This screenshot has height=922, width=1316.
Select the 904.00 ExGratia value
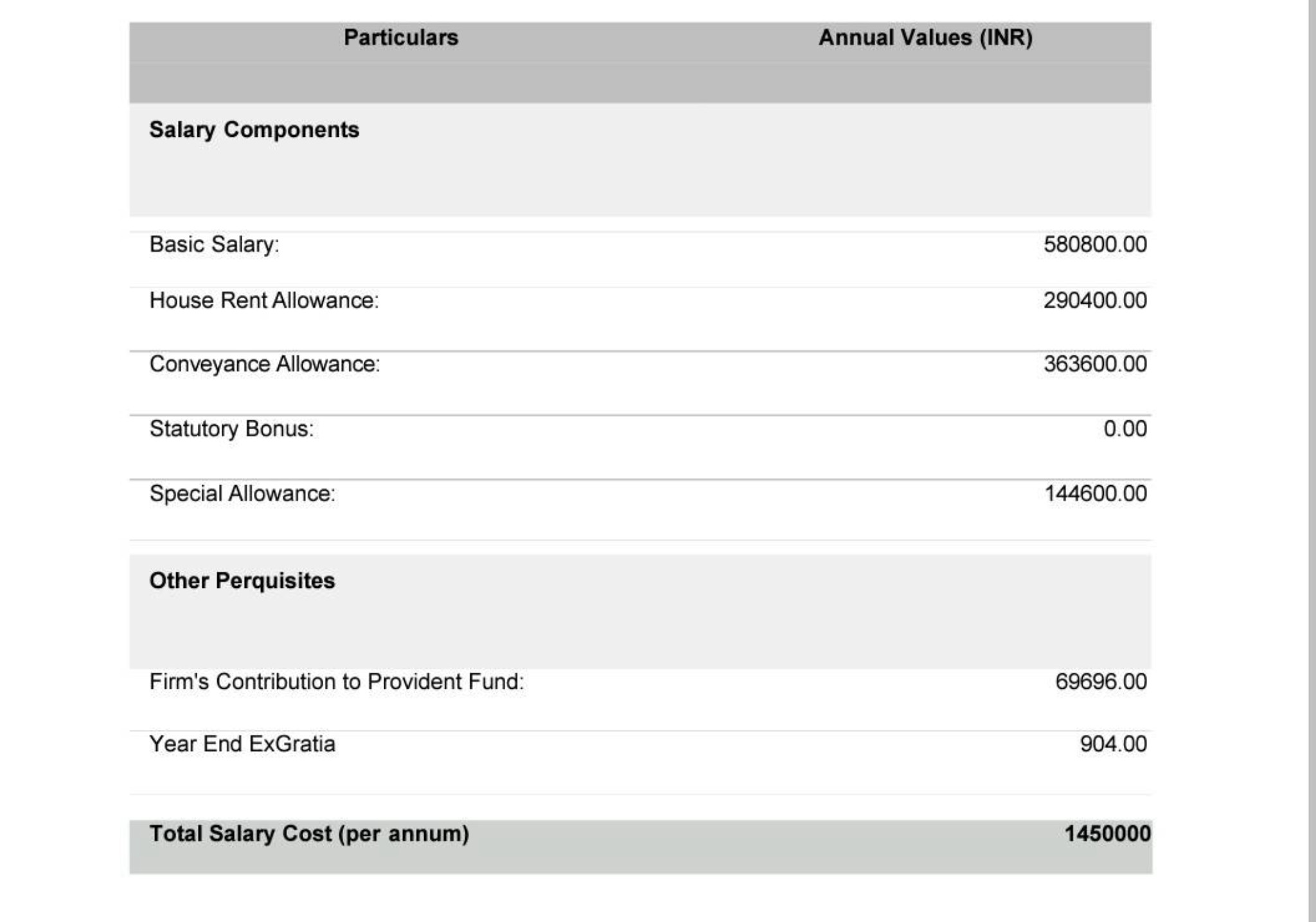click(1113, 744)
